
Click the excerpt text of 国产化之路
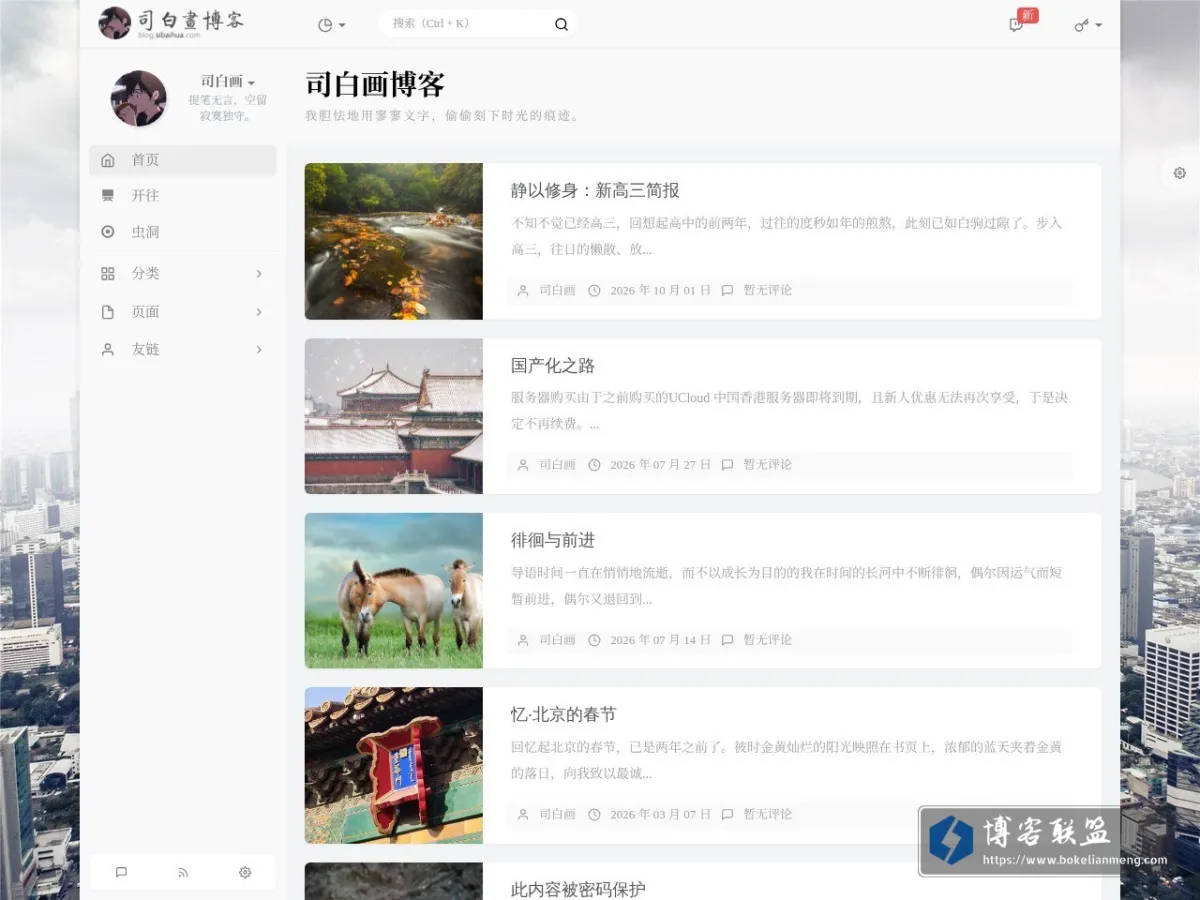click(789, 410)
